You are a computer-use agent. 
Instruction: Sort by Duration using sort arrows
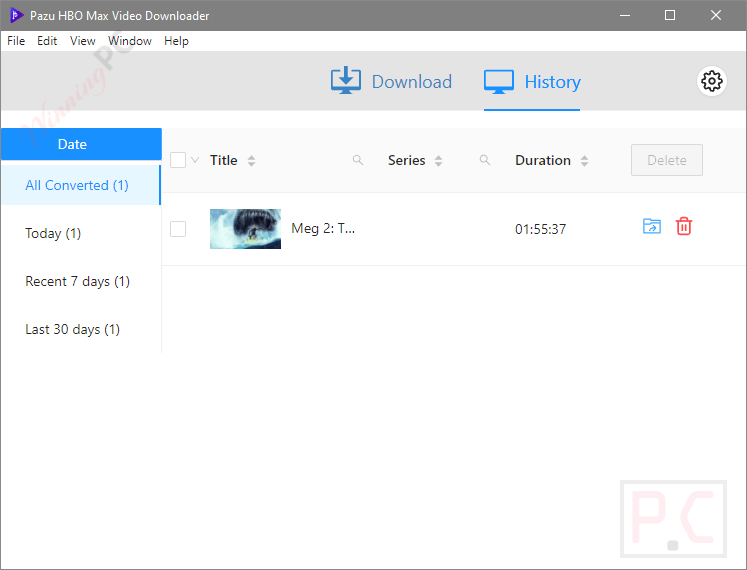click(x=585, y=161)
